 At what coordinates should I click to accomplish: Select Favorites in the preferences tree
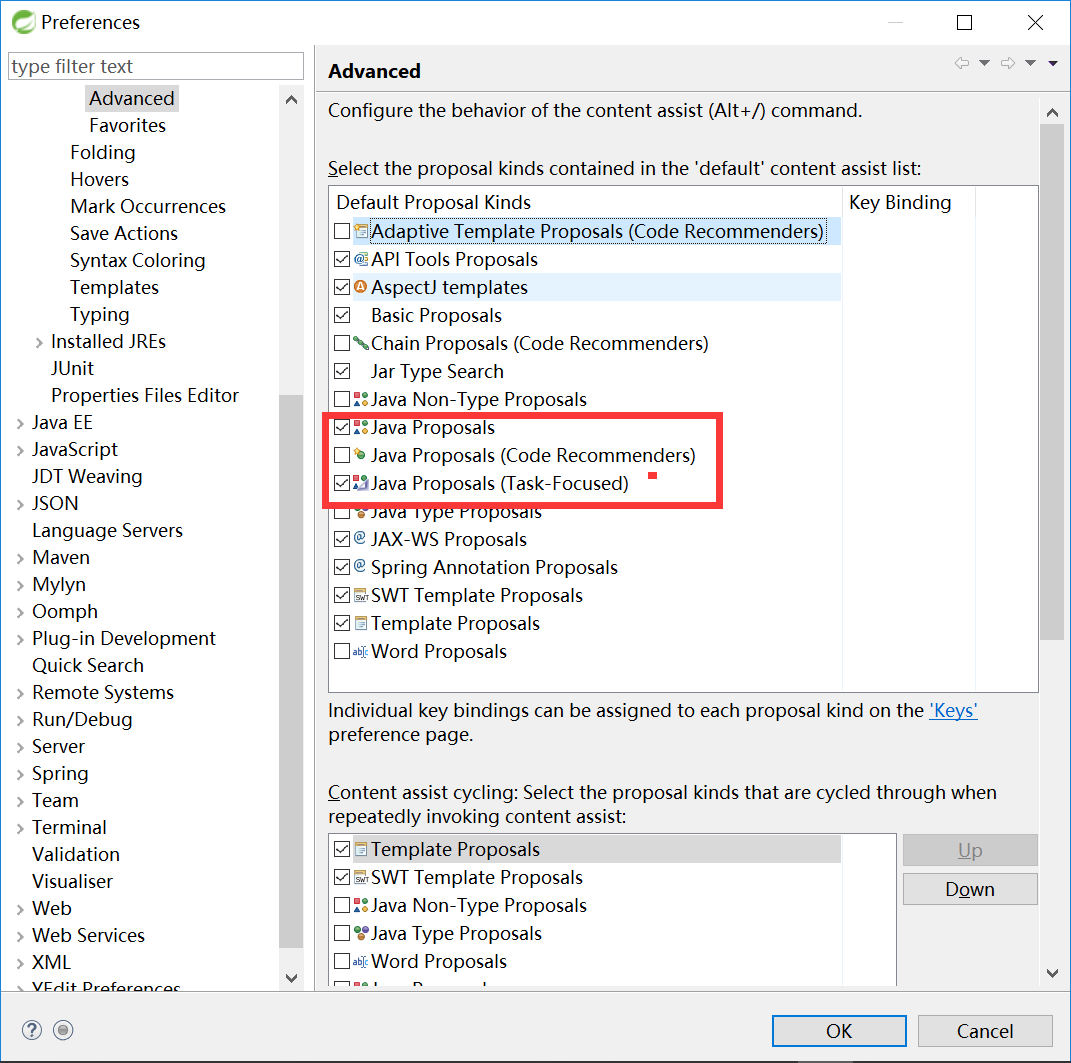(128, 125)
